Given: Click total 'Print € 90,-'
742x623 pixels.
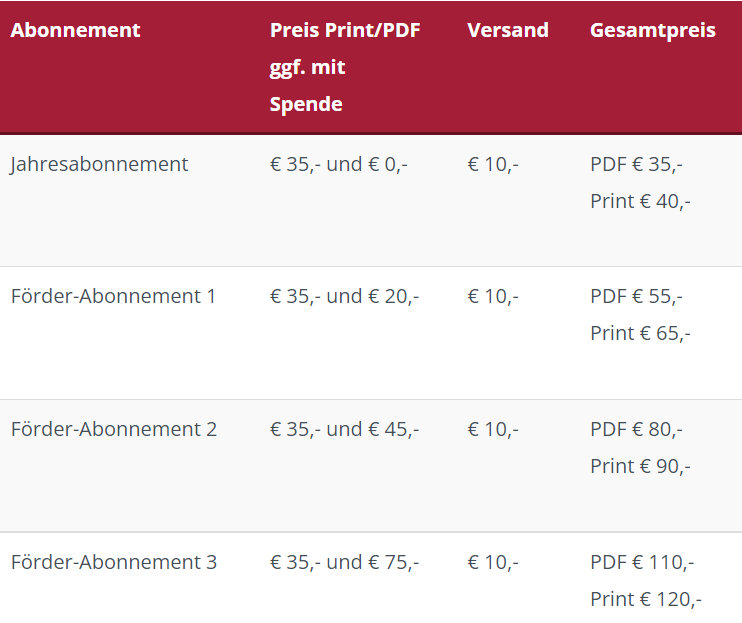Looking at the screenshot, I should (x=640, y=466).
